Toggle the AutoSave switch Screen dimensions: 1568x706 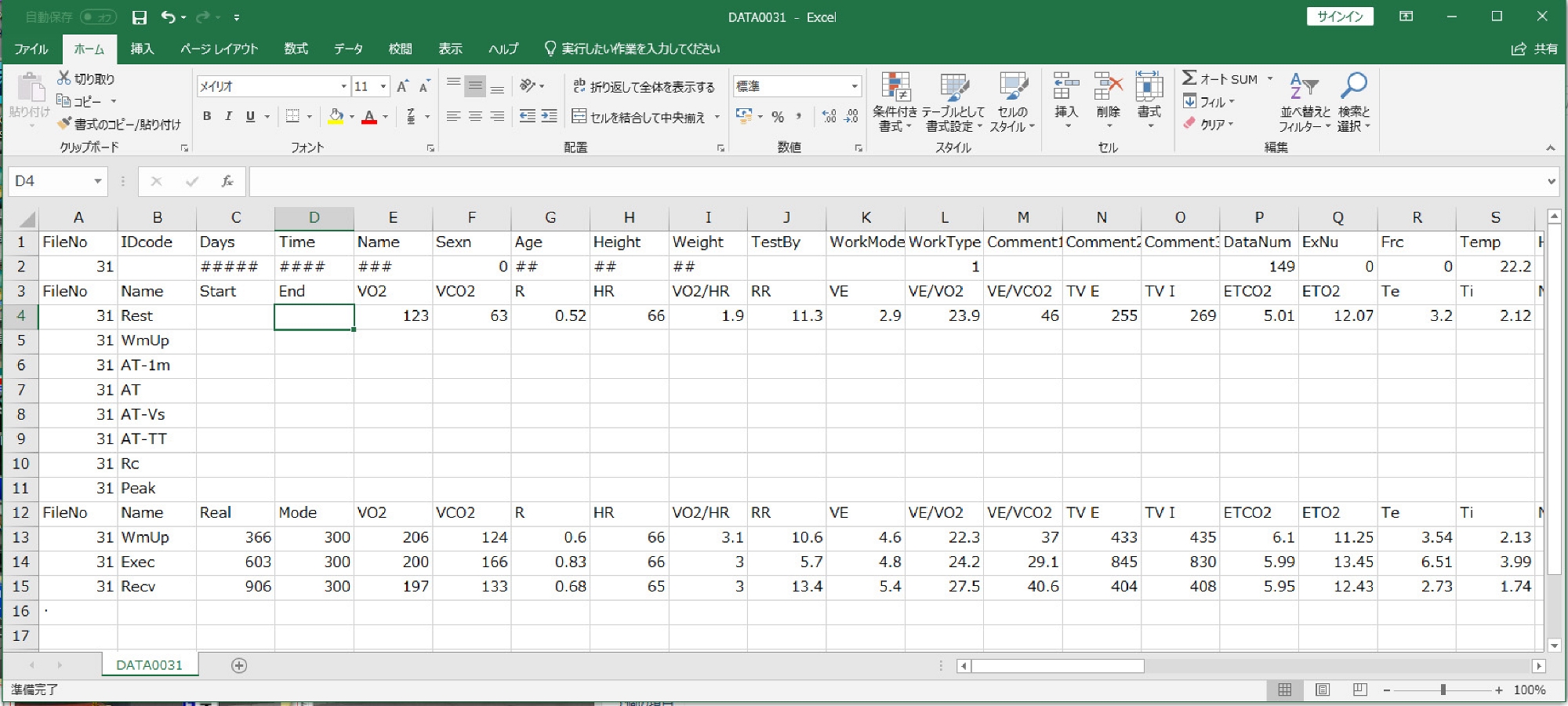99,17
